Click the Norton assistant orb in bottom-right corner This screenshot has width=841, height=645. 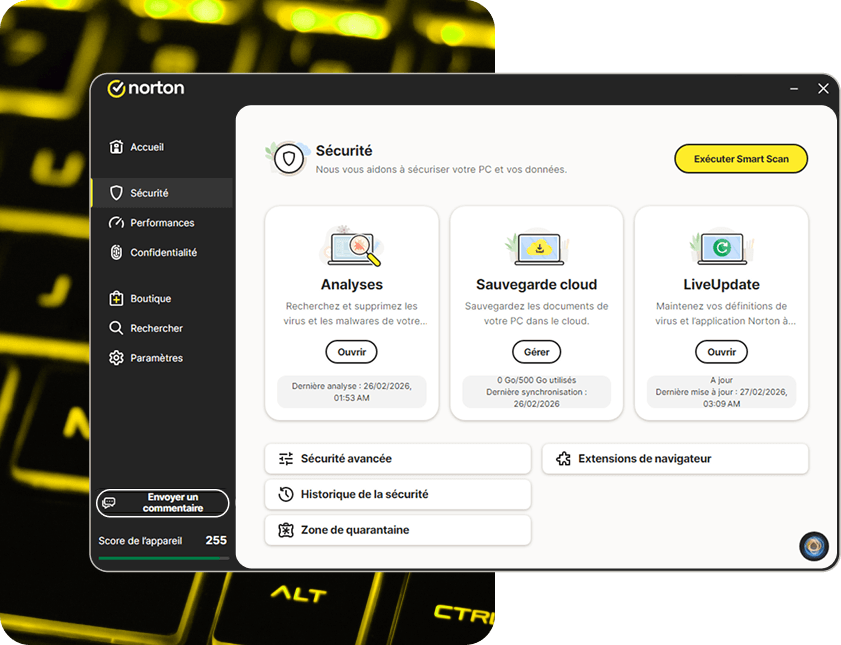pyautogui.click(x=813, y=546)
